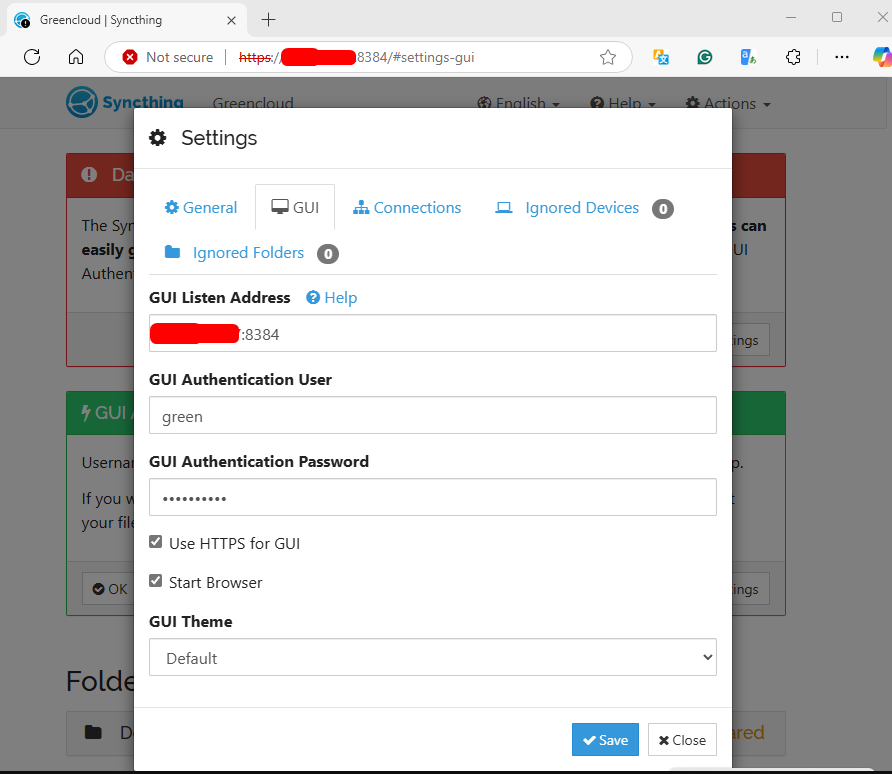This screenshot has height=774, width=892.
Task: Open the translate extension icon
Action: pos(660,57)
